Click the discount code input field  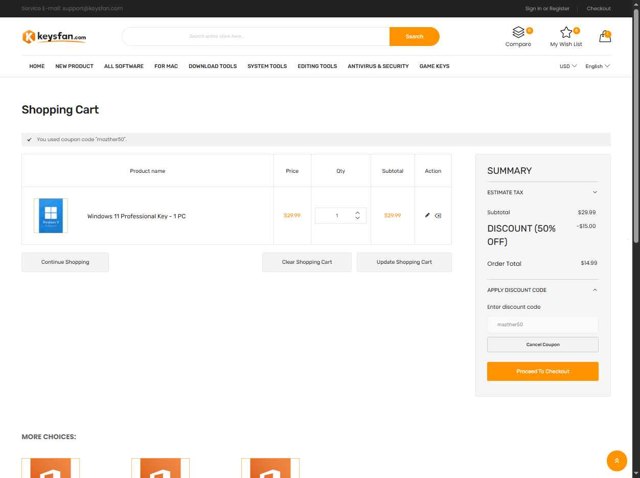pyautogui.click(x=542, y=325)
